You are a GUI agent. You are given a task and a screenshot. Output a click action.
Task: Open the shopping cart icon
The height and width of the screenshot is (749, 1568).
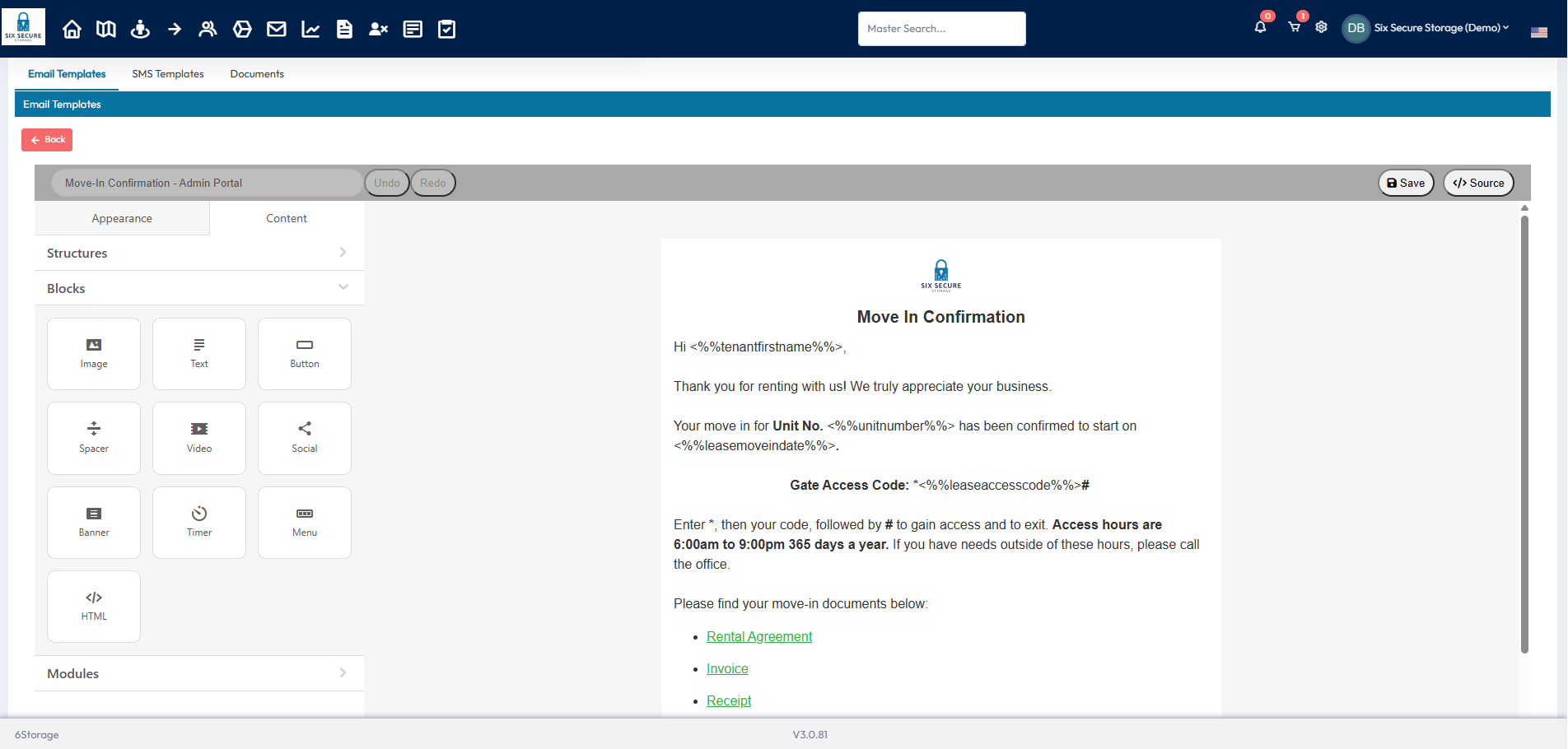1294,27
